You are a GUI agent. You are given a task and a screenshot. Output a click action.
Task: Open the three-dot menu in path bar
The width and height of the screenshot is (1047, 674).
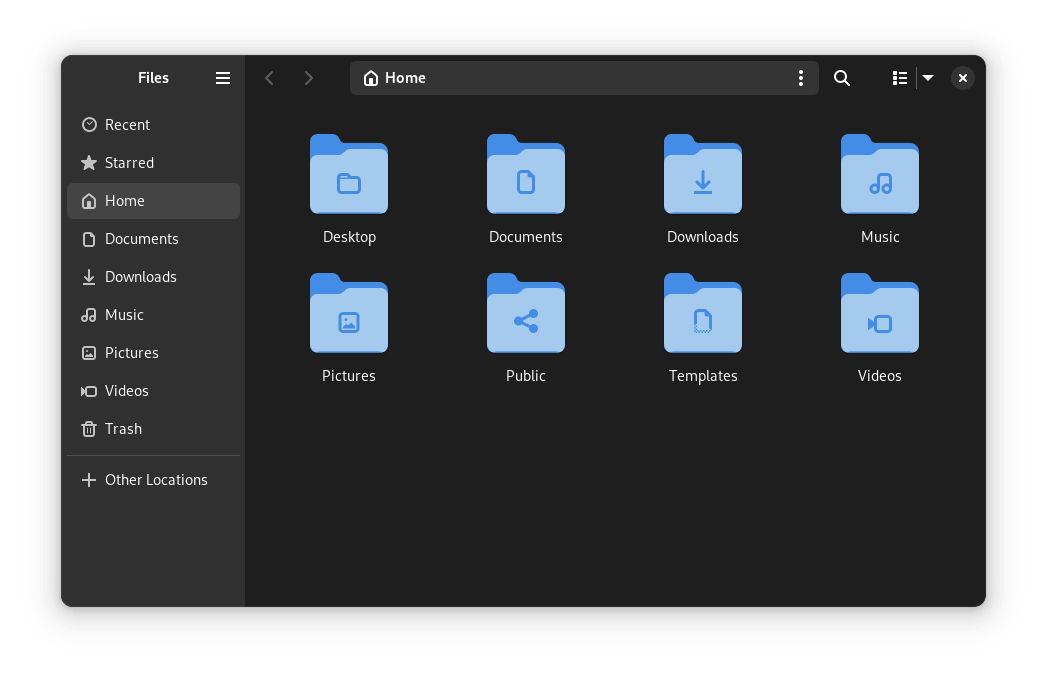point(800,78)
